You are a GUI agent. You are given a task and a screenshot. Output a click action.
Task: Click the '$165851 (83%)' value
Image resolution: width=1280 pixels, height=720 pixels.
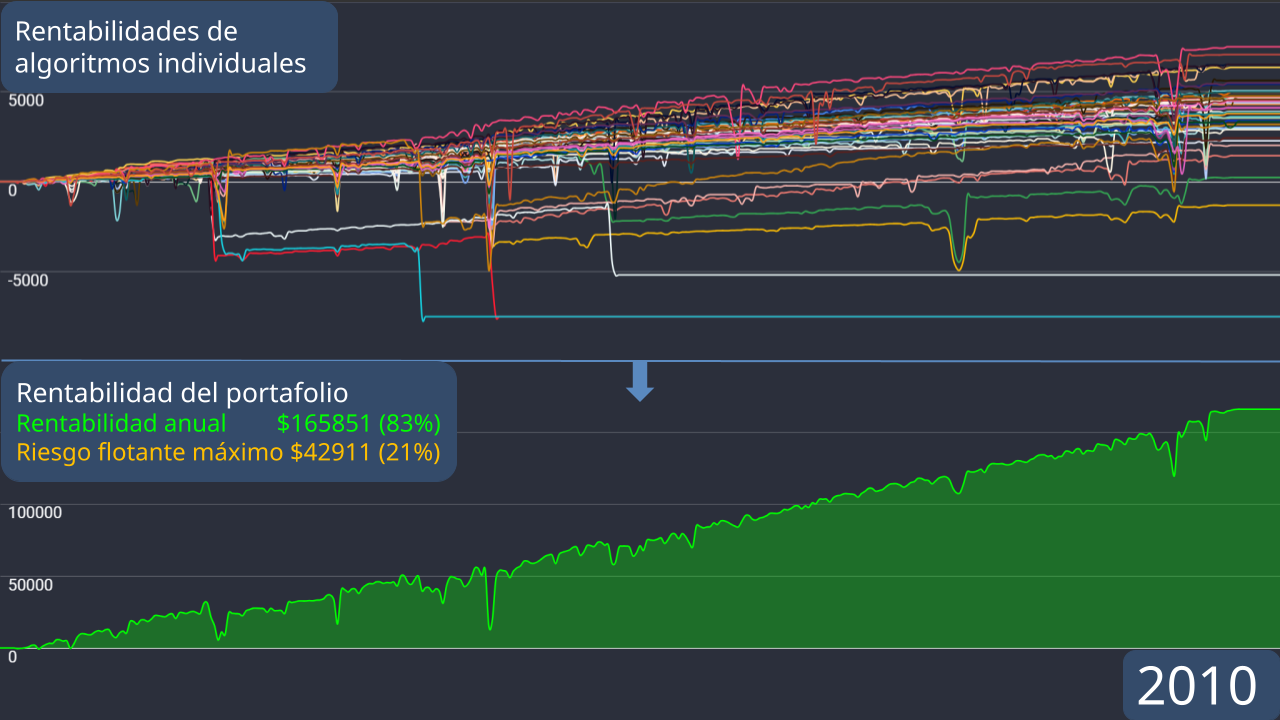pyautogui.click(x=358, y=423)
